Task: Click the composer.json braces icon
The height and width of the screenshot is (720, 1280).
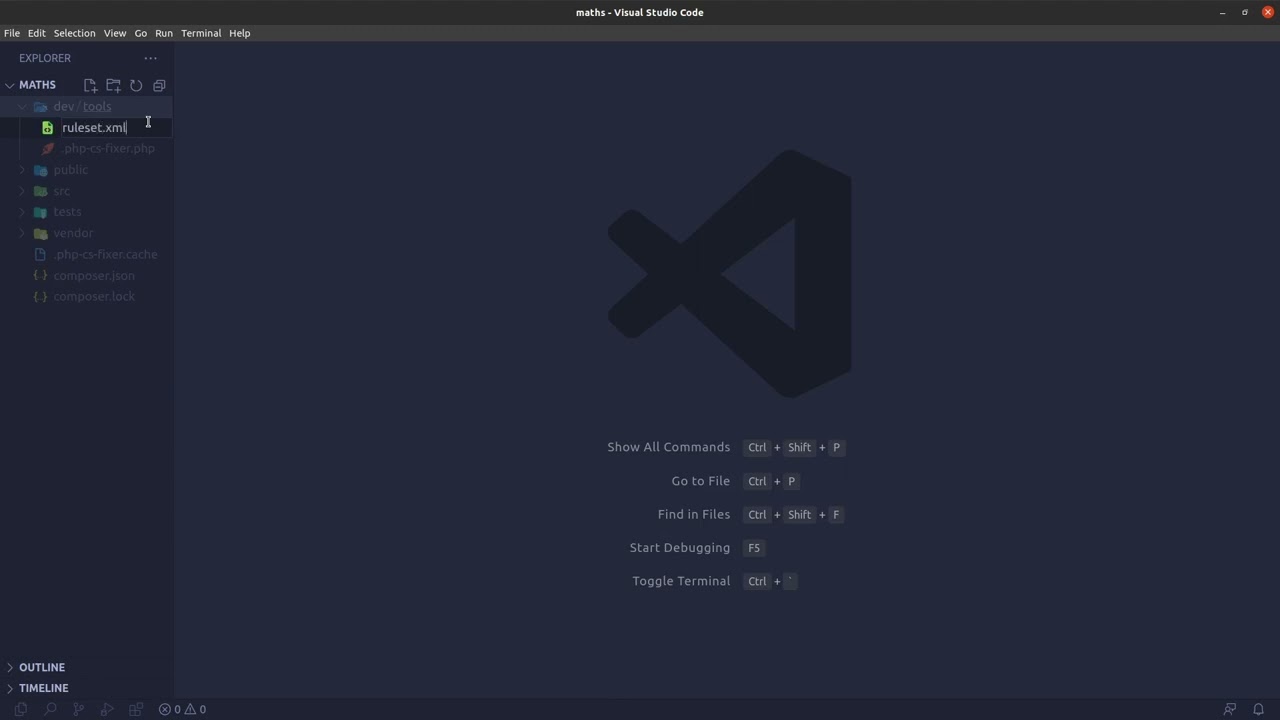Action: click(40, 276)
